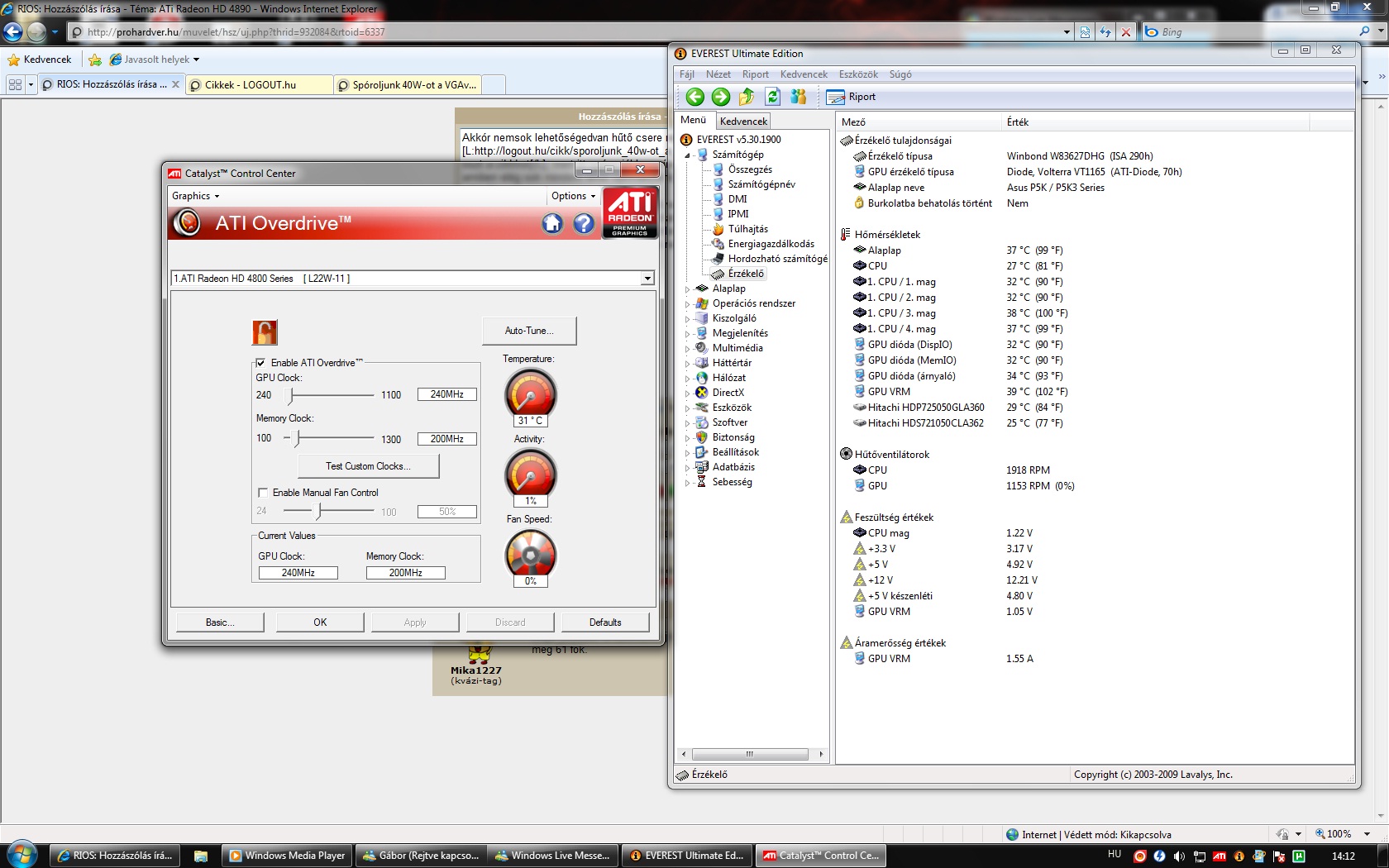Screen dimensions: 1389x868
Task: Switch to Spóroljunk 40W-ot tab
Action: pos(408,85)
